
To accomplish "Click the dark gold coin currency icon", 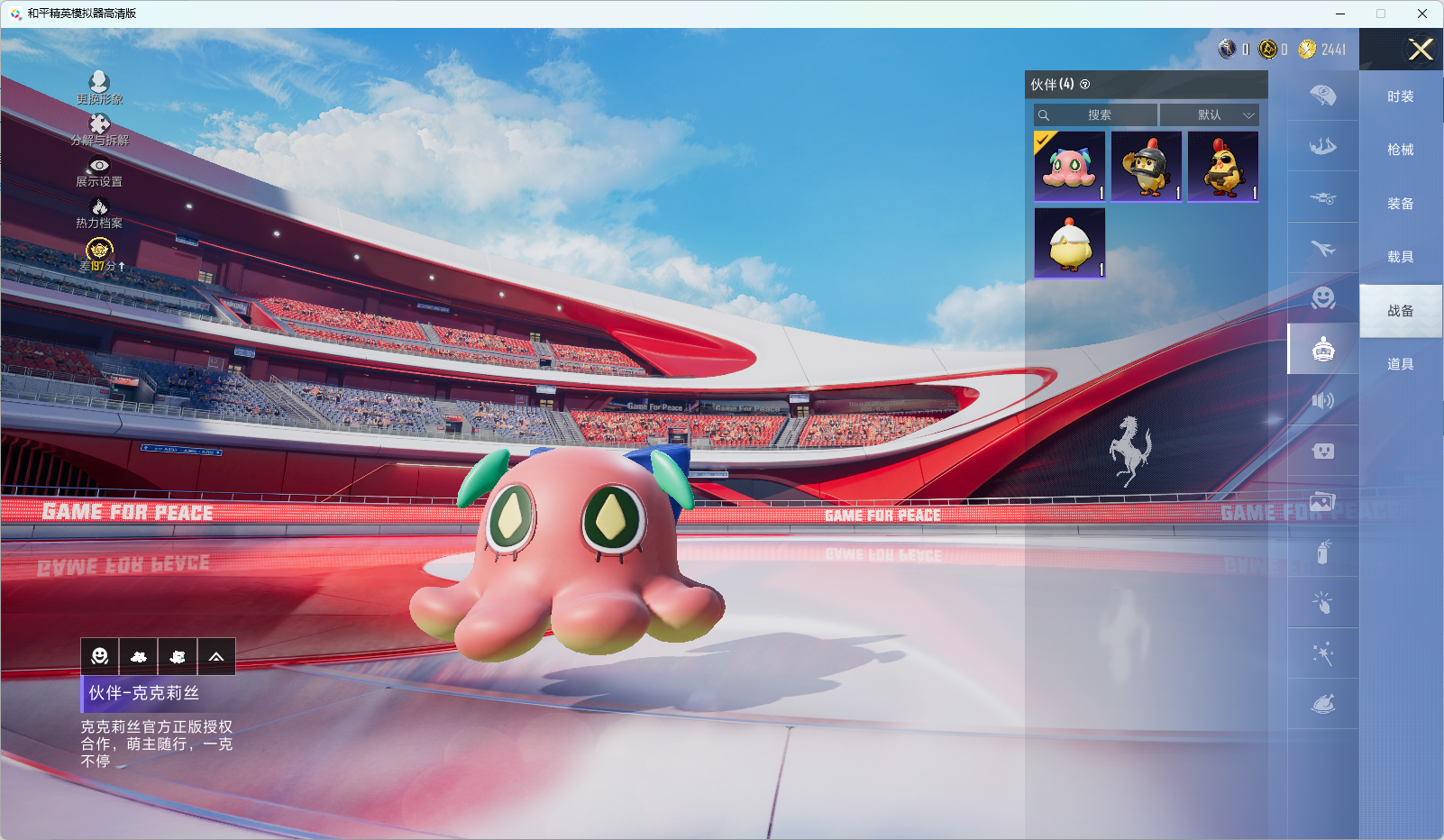I will pyautogui.click(x=1267, y=49).
